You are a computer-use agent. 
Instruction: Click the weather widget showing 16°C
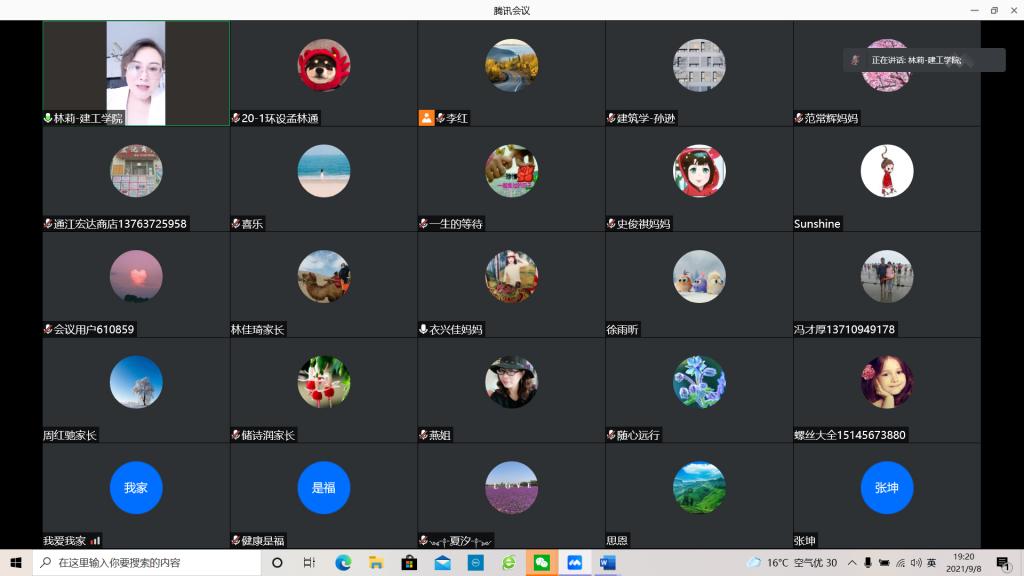click(x=790, y=563)
